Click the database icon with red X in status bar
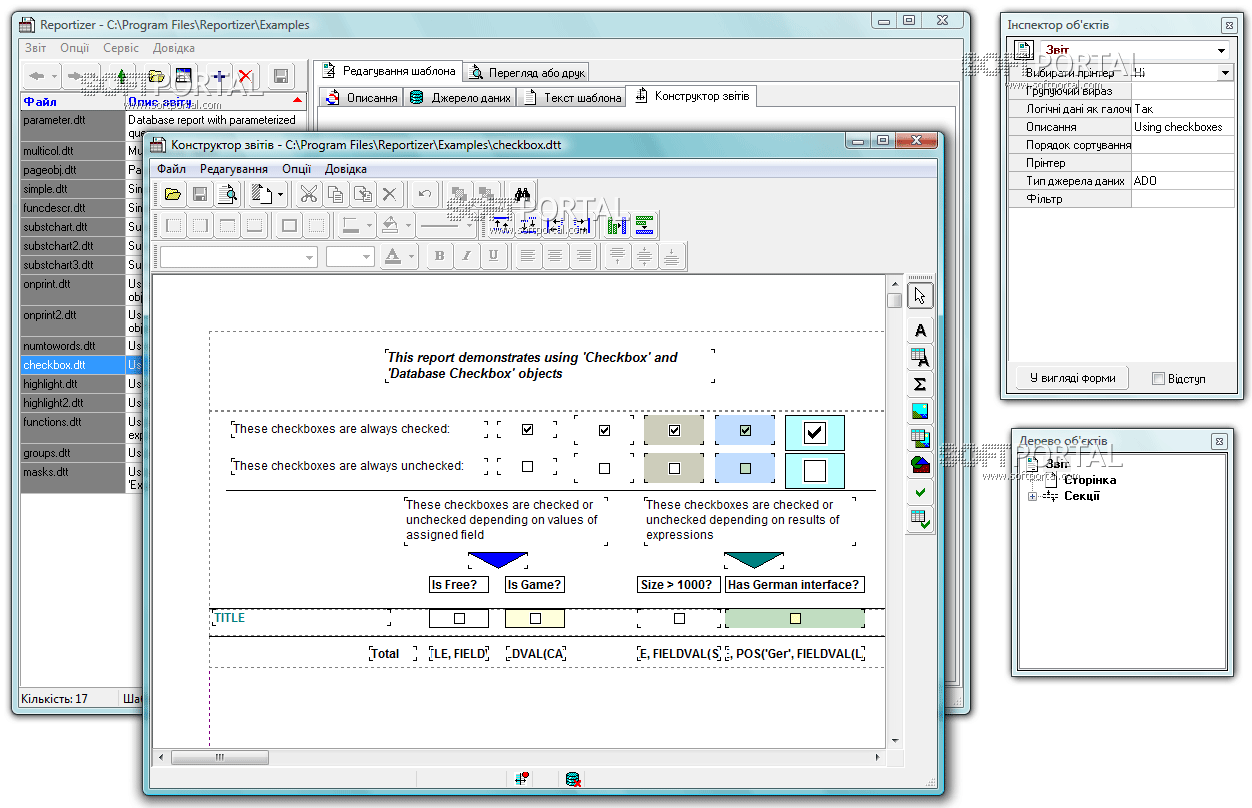The height and width of the screenshot is (808, 1252). [x=573, y=779]
